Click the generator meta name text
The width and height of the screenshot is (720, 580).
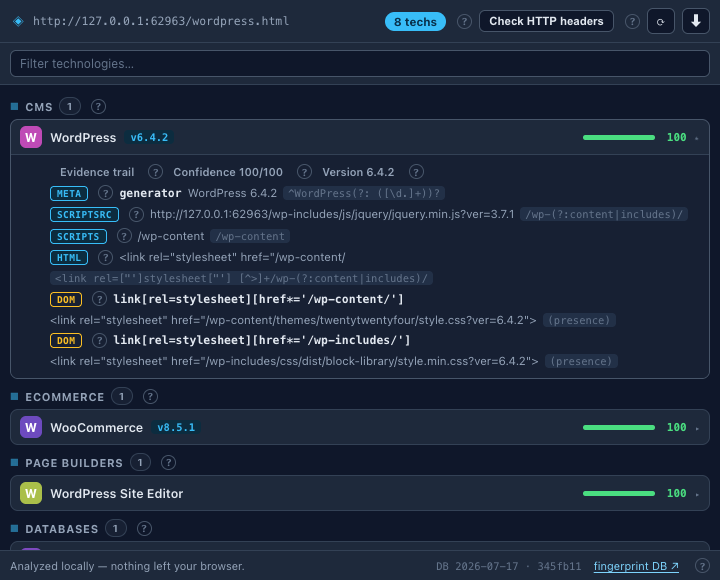pos(150,193)
